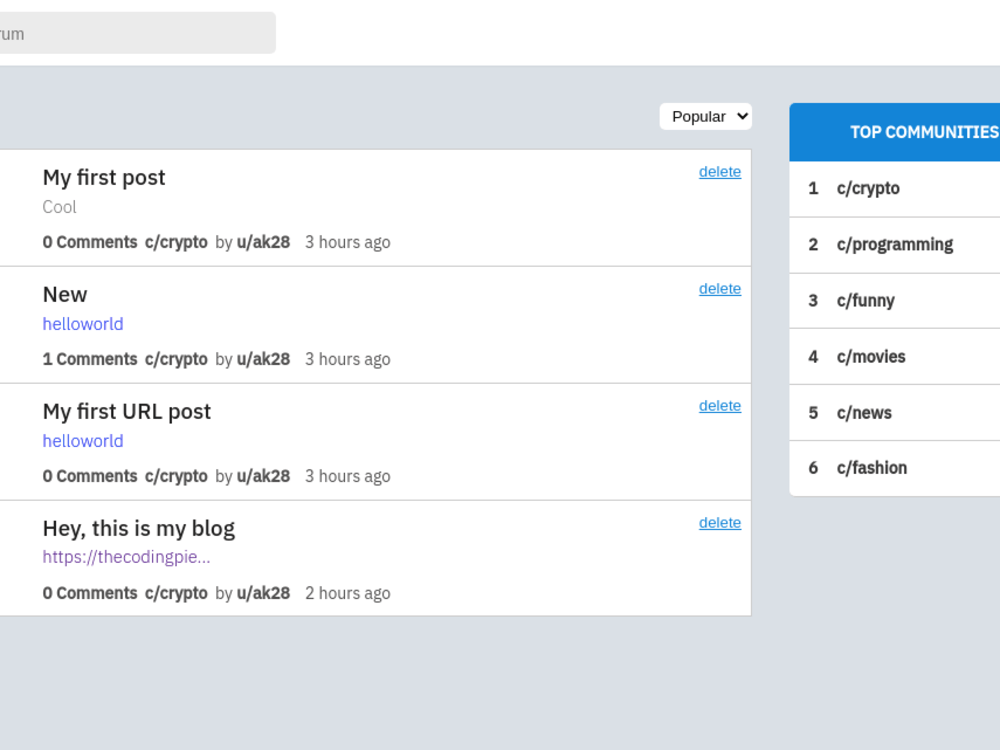1000x750 pixels.
Task: Open c/programming from Top Communities
Action: pyautogui.click(x=895, y=244)
